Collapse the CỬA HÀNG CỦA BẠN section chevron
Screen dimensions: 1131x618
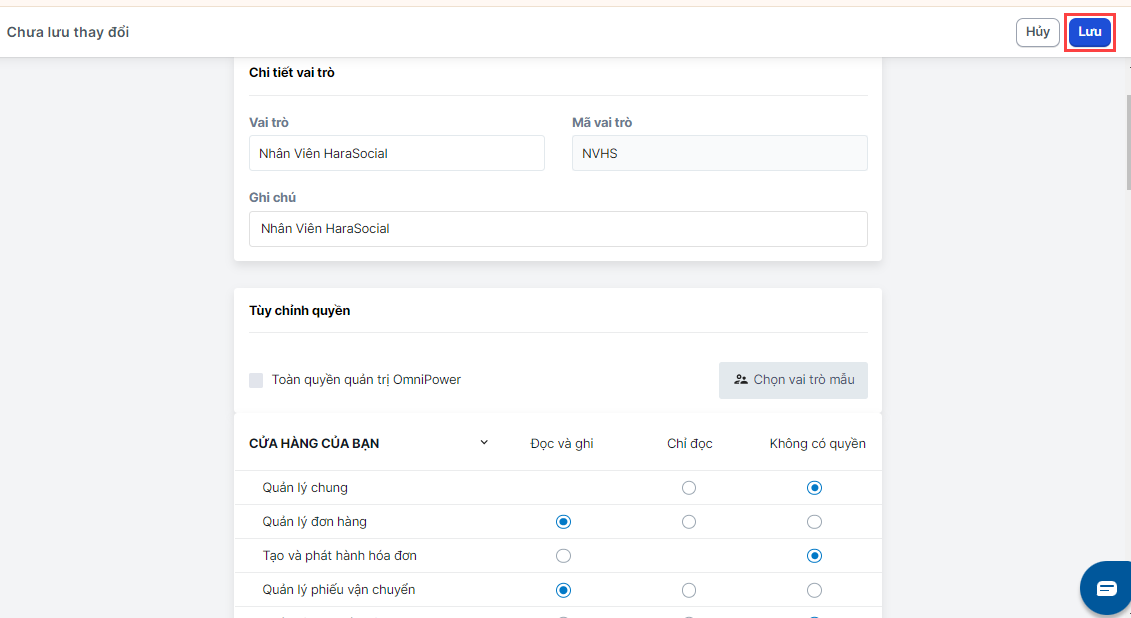[x=484, y=442]
